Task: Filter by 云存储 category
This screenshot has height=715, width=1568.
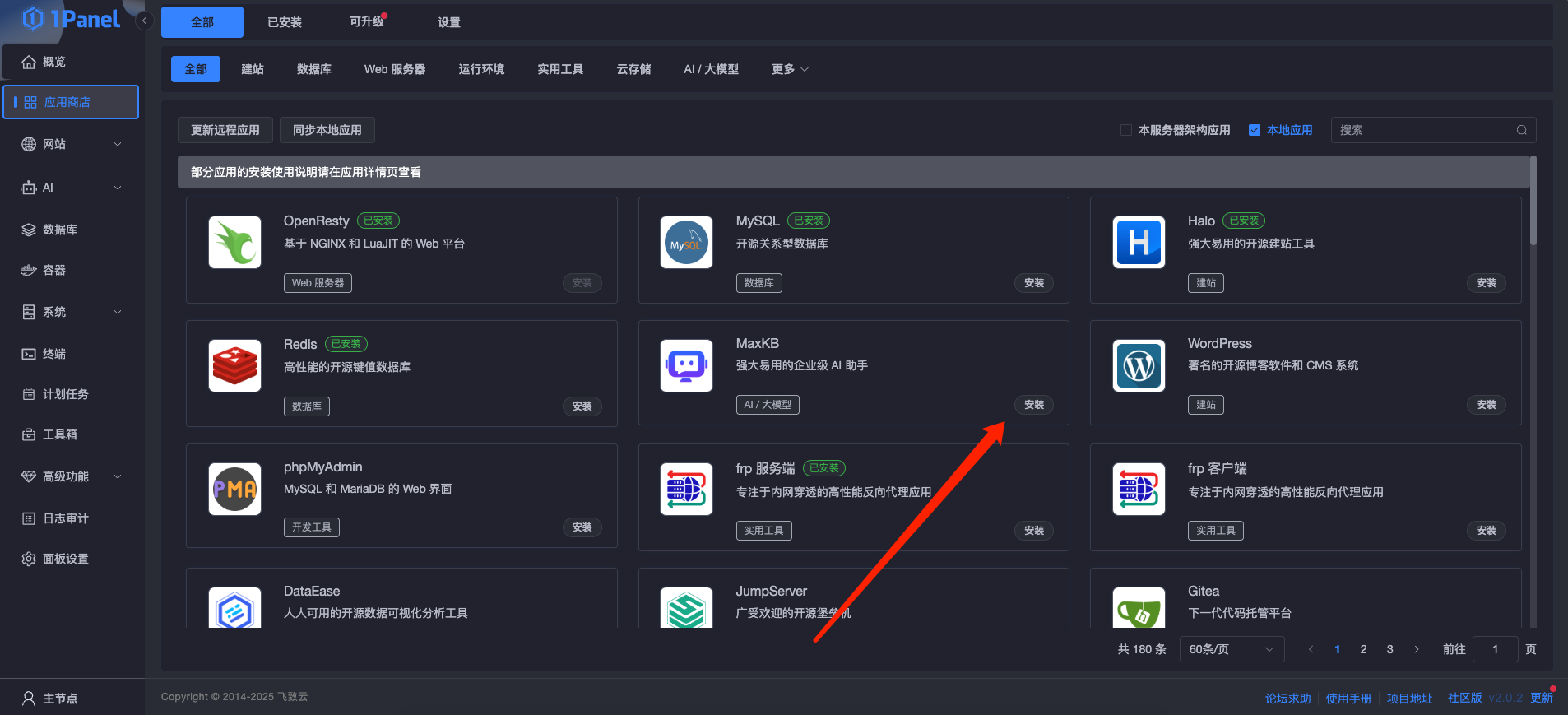Action: click(x=633, y=69)
